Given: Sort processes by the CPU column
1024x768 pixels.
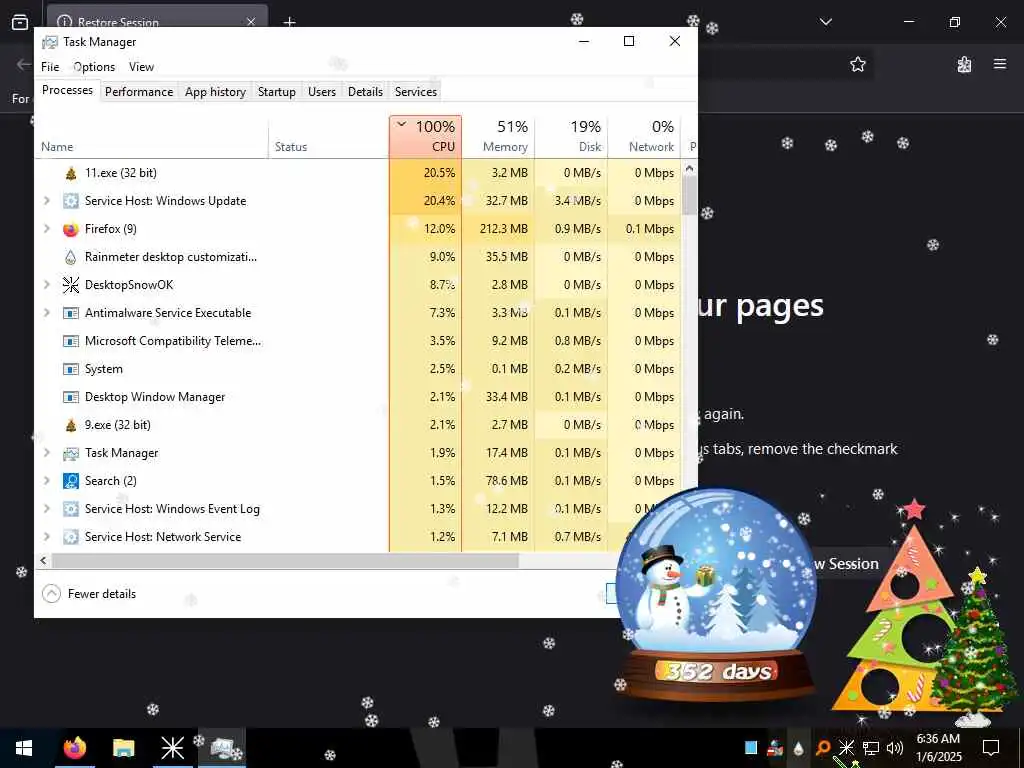Looking at the screenshot, I should point(426,137).
